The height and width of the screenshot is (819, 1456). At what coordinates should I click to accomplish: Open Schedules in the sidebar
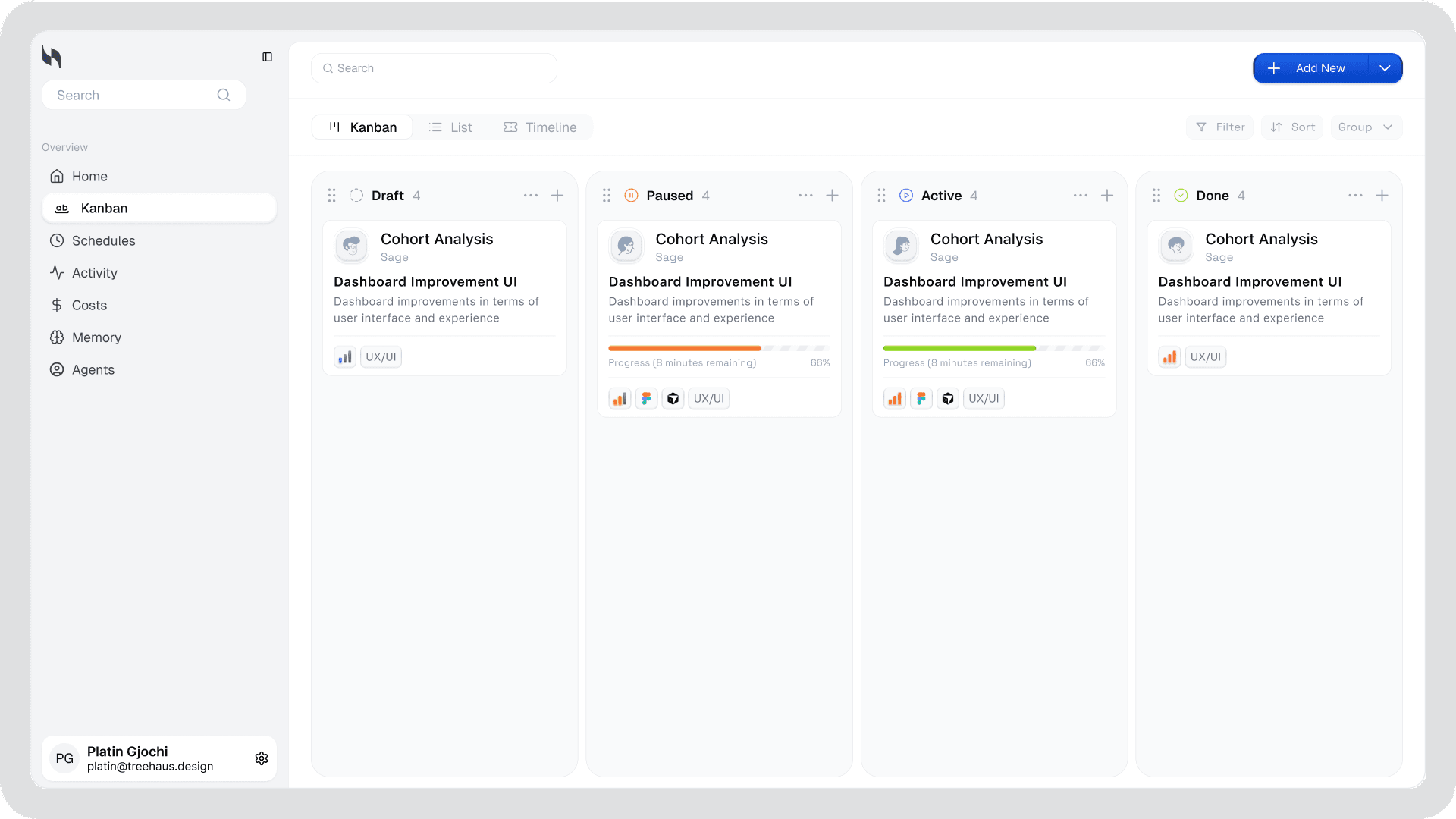click(103, 241)
